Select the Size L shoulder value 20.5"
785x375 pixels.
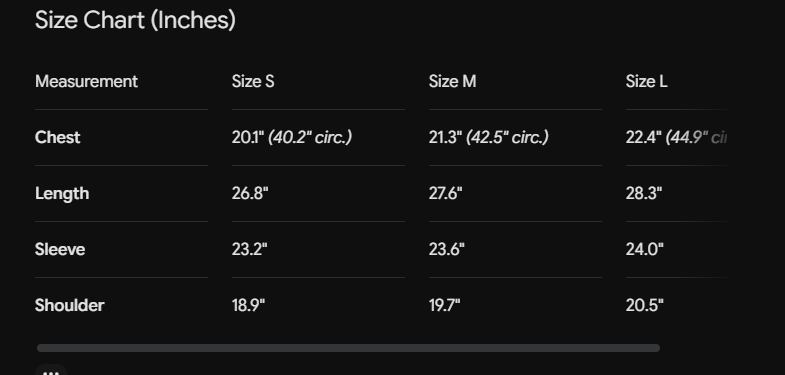[644, 305]
